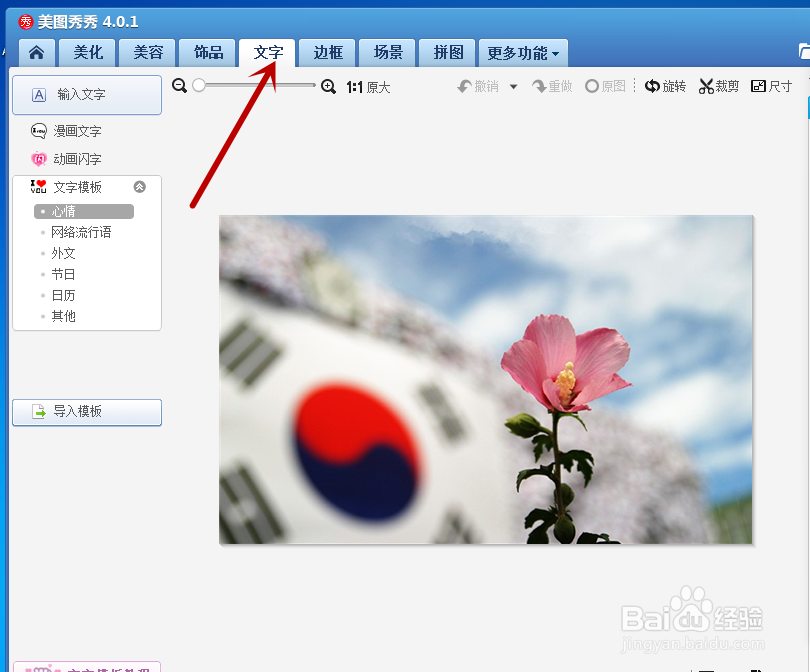This screenshot has height=672, width=810.
Task: Select the 文字 tab
Action: click(x=268, y=53)
